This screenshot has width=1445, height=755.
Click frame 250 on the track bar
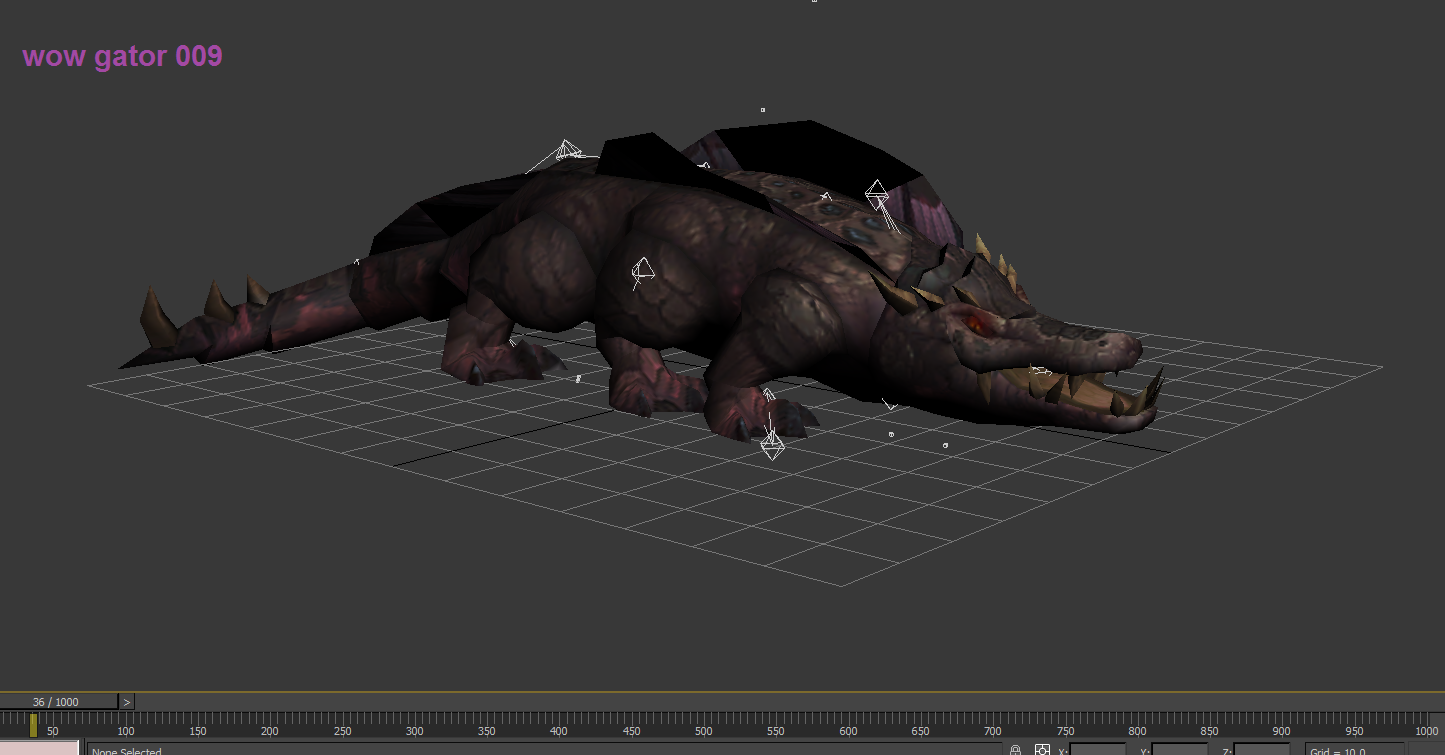tap(342, 731)
